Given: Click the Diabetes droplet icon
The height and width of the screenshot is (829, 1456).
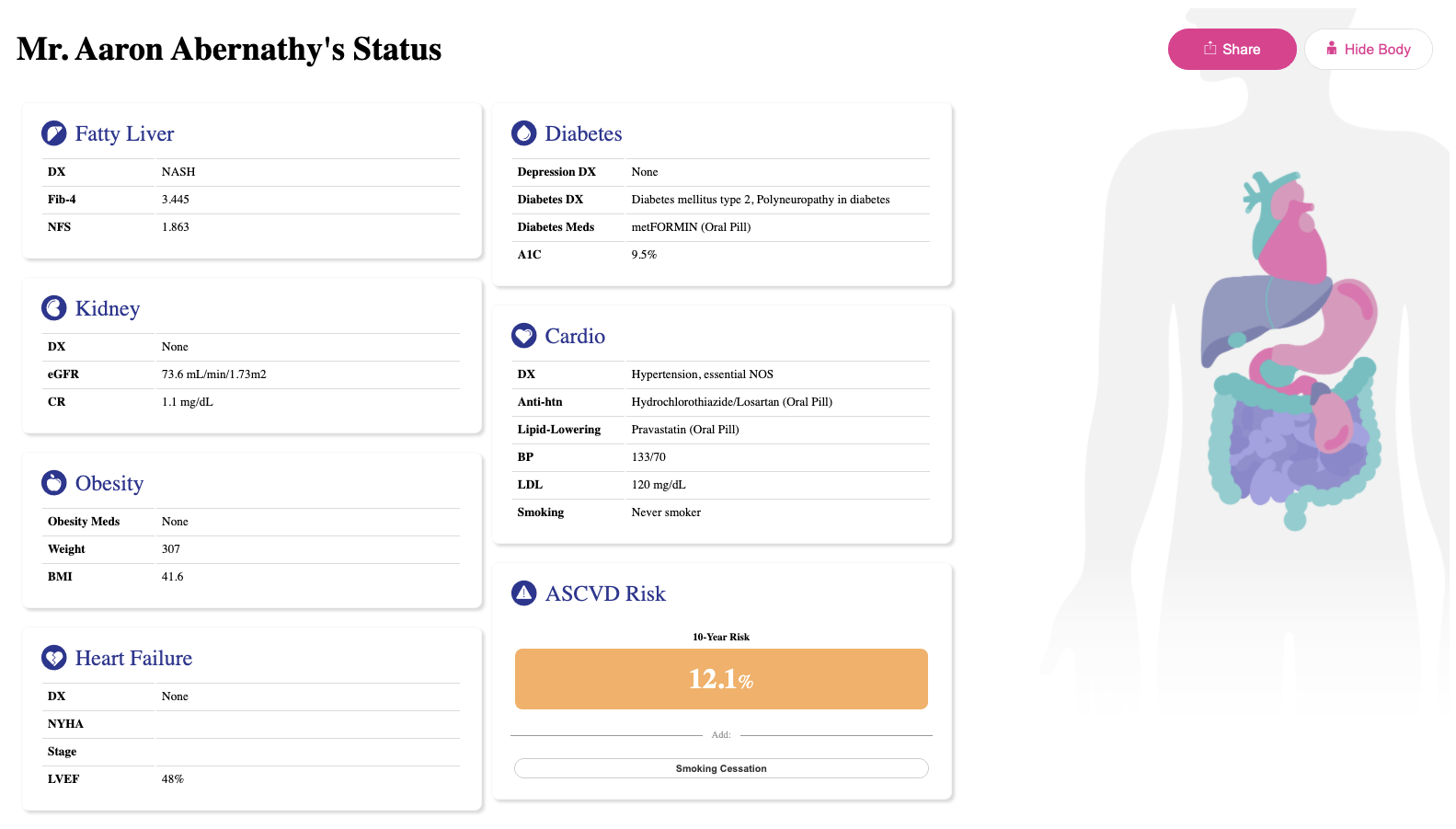Looking at the screenshot, I should (x=524, y=133).
